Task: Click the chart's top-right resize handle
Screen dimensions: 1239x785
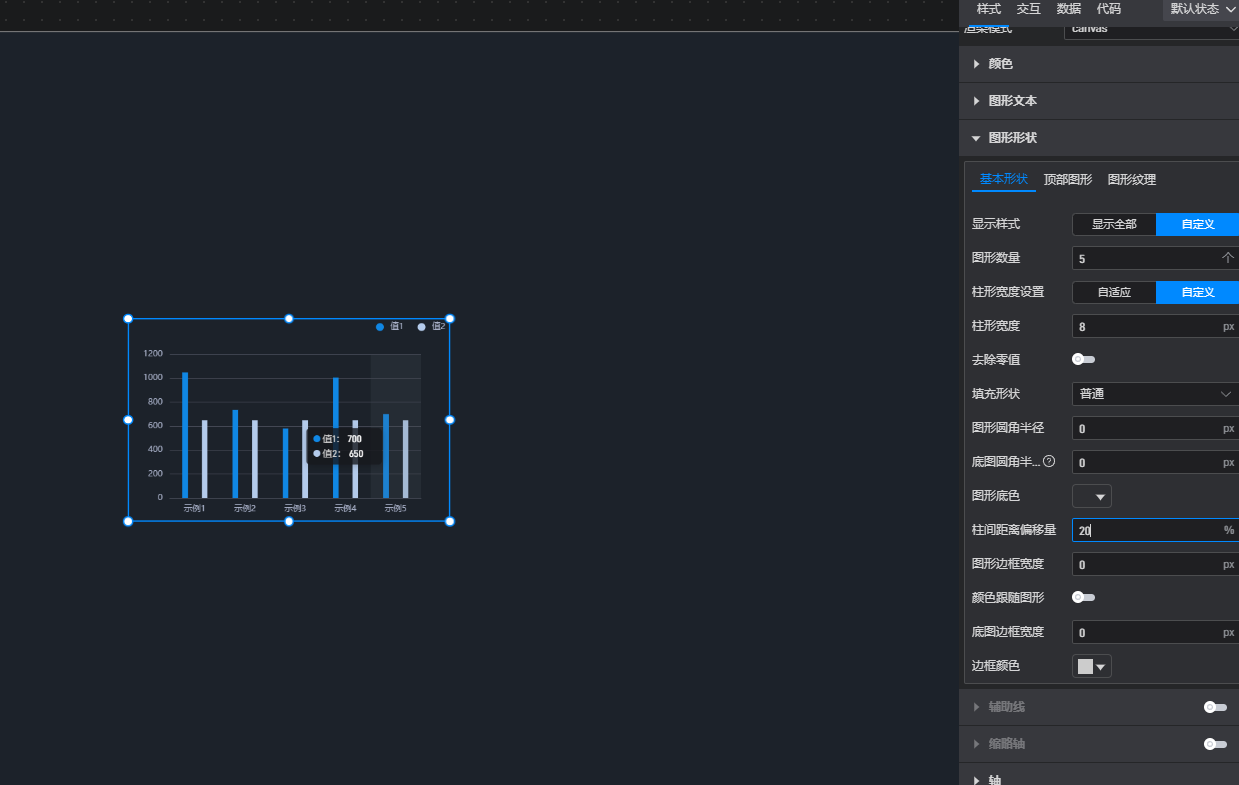Action: [x=450, y=319]
